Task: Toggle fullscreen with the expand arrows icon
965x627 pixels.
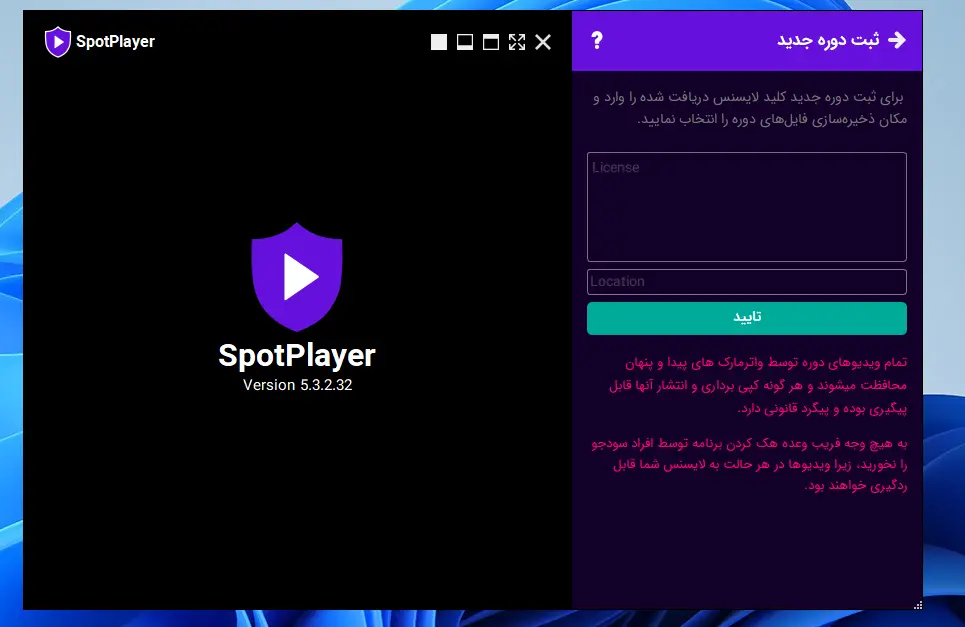Action: 517,42
